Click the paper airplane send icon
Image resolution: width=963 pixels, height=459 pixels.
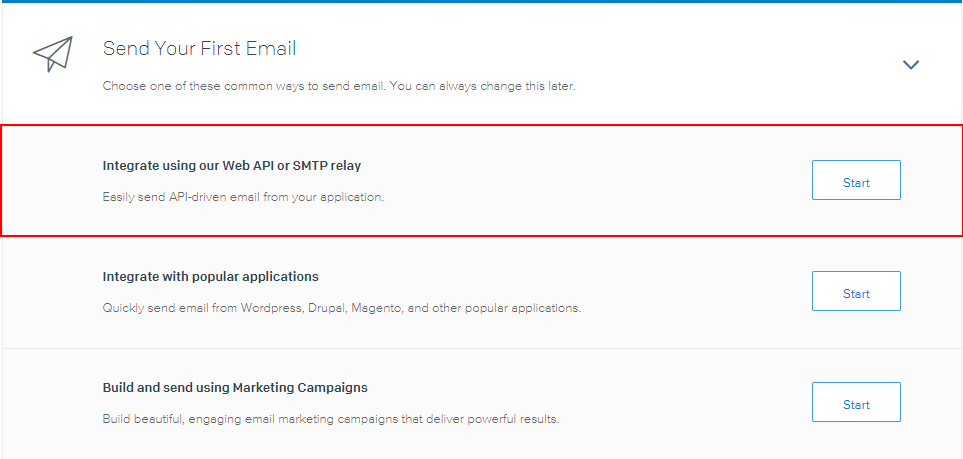click(x=53, y=54)
